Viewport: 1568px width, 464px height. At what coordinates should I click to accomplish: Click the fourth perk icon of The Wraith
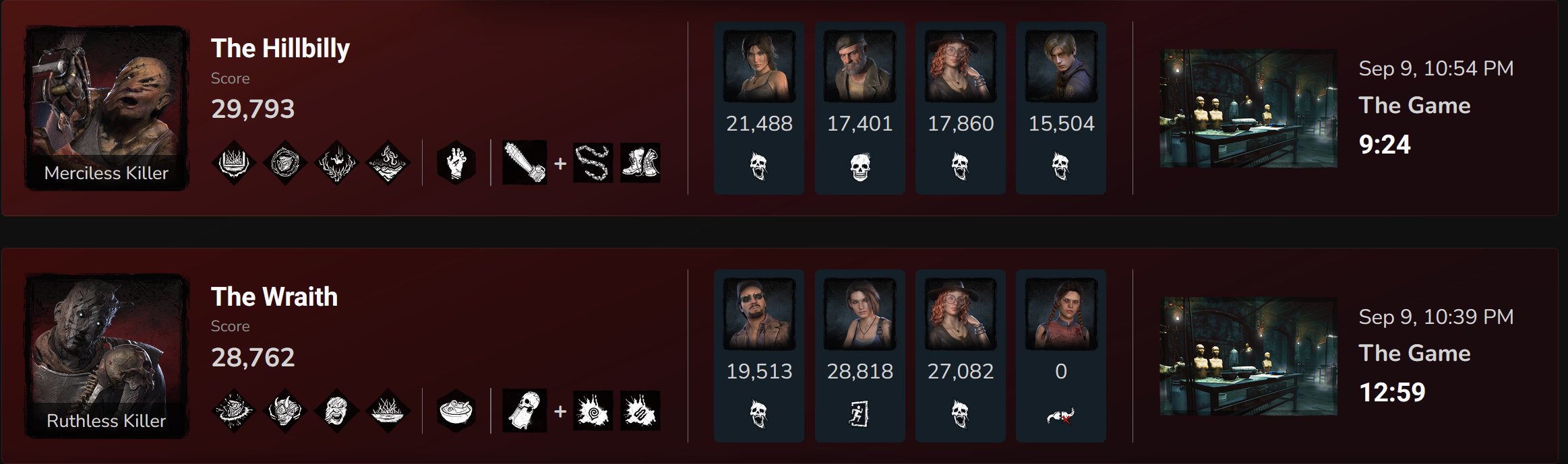(388, 410)
